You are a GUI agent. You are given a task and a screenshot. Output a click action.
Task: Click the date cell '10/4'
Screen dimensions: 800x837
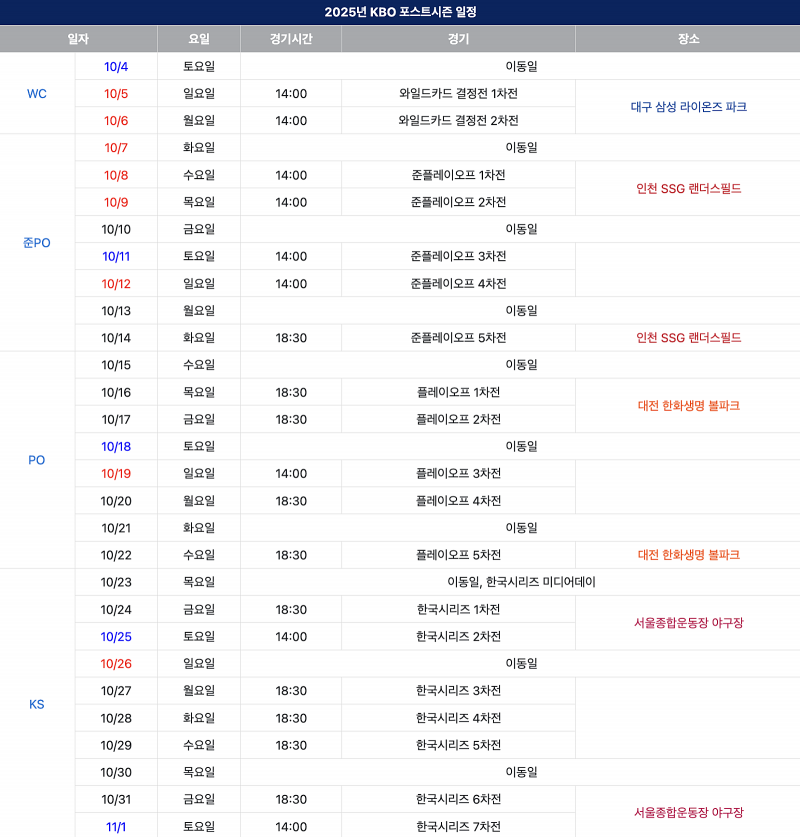[116, 67]
